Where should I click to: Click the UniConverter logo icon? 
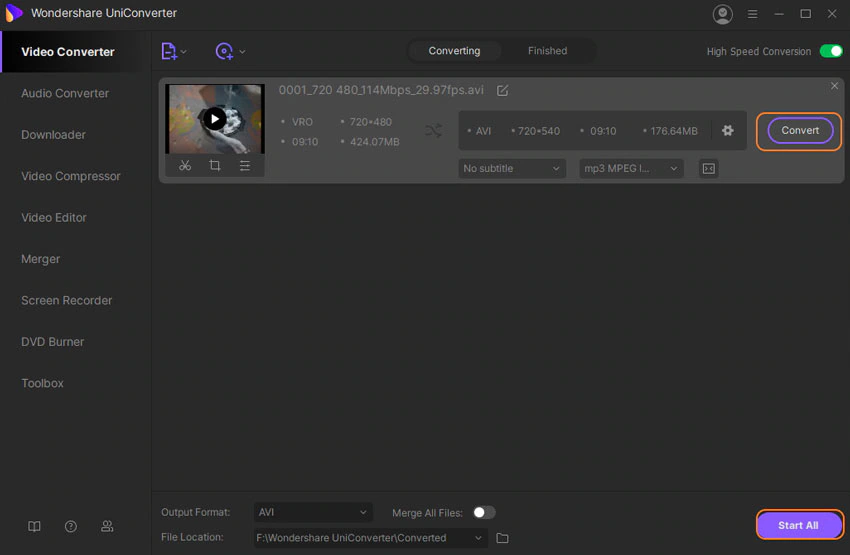click(x=14, y=13)
